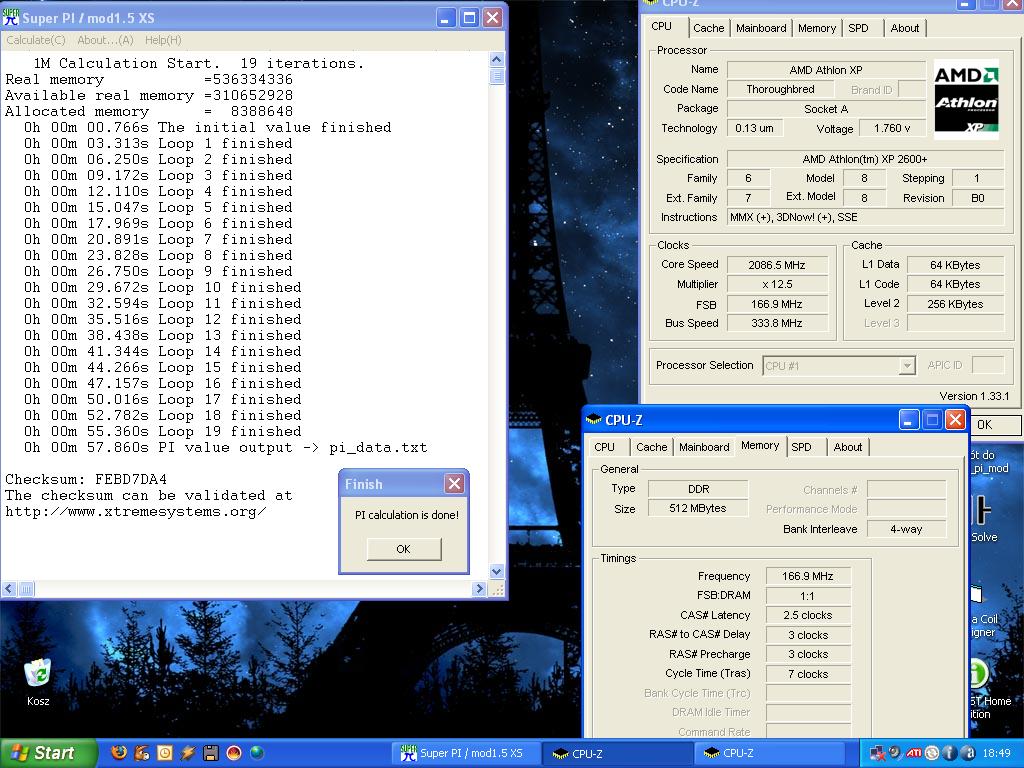Select the SPD tab in the Memory CPU-Z window
1024x768 pixels.
click(x=801, y=447)
